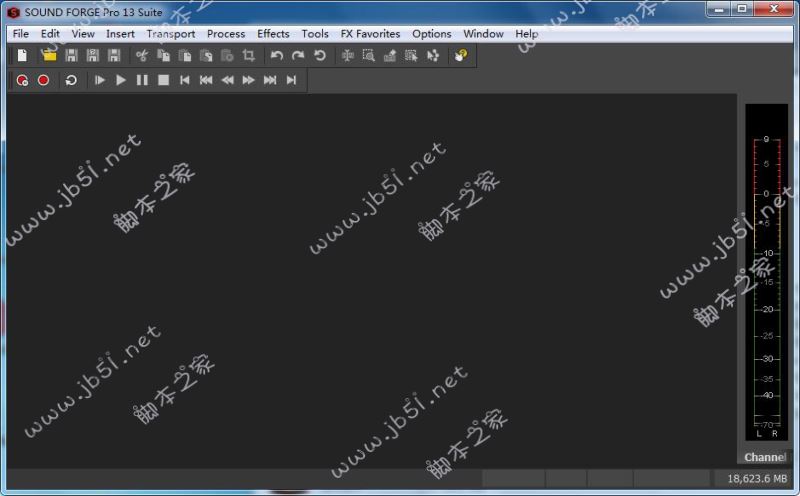Open the File menu
800x496 pixels.
(20, 34)
